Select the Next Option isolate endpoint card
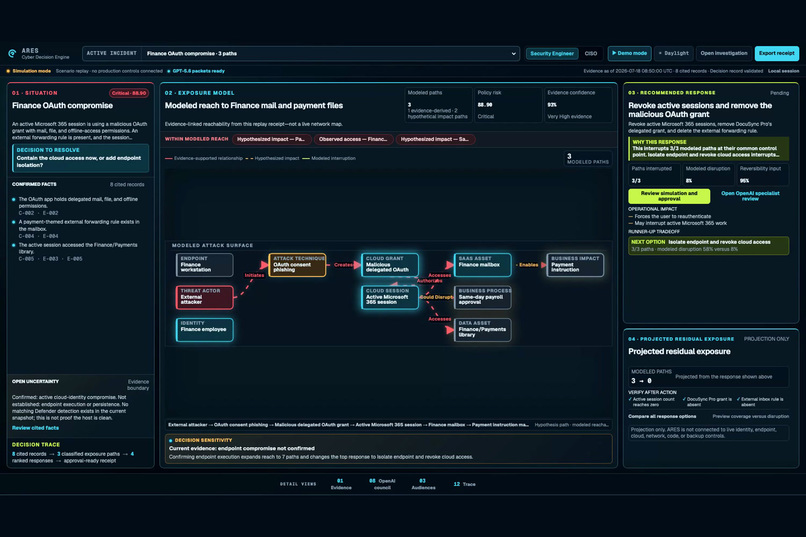 point(708,246)
